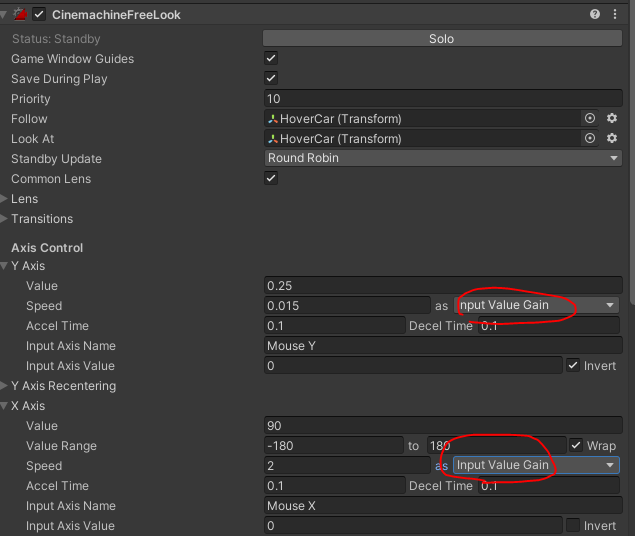Image resolution: width=635 pixels, height=536 pixels.
Task: Click the CinemachineFreeLook title text
Action: tap(116, 15)
